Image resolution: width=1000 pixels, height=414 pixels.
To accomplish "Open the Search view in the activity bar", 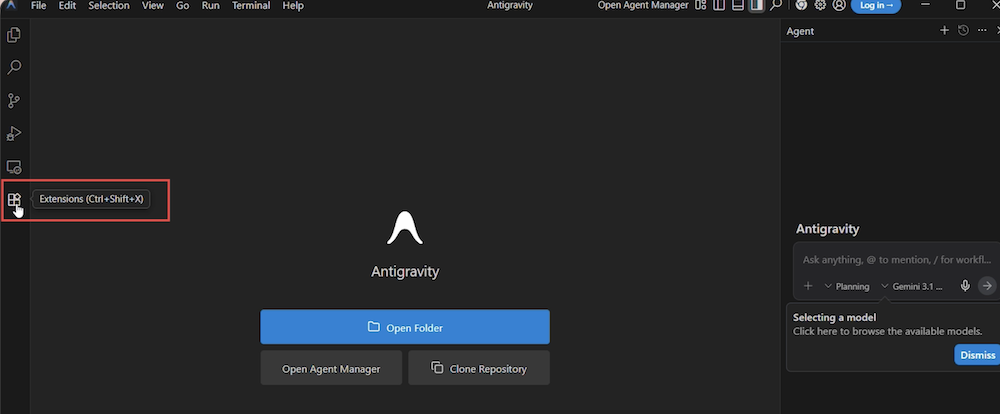I will coord(14,68).
